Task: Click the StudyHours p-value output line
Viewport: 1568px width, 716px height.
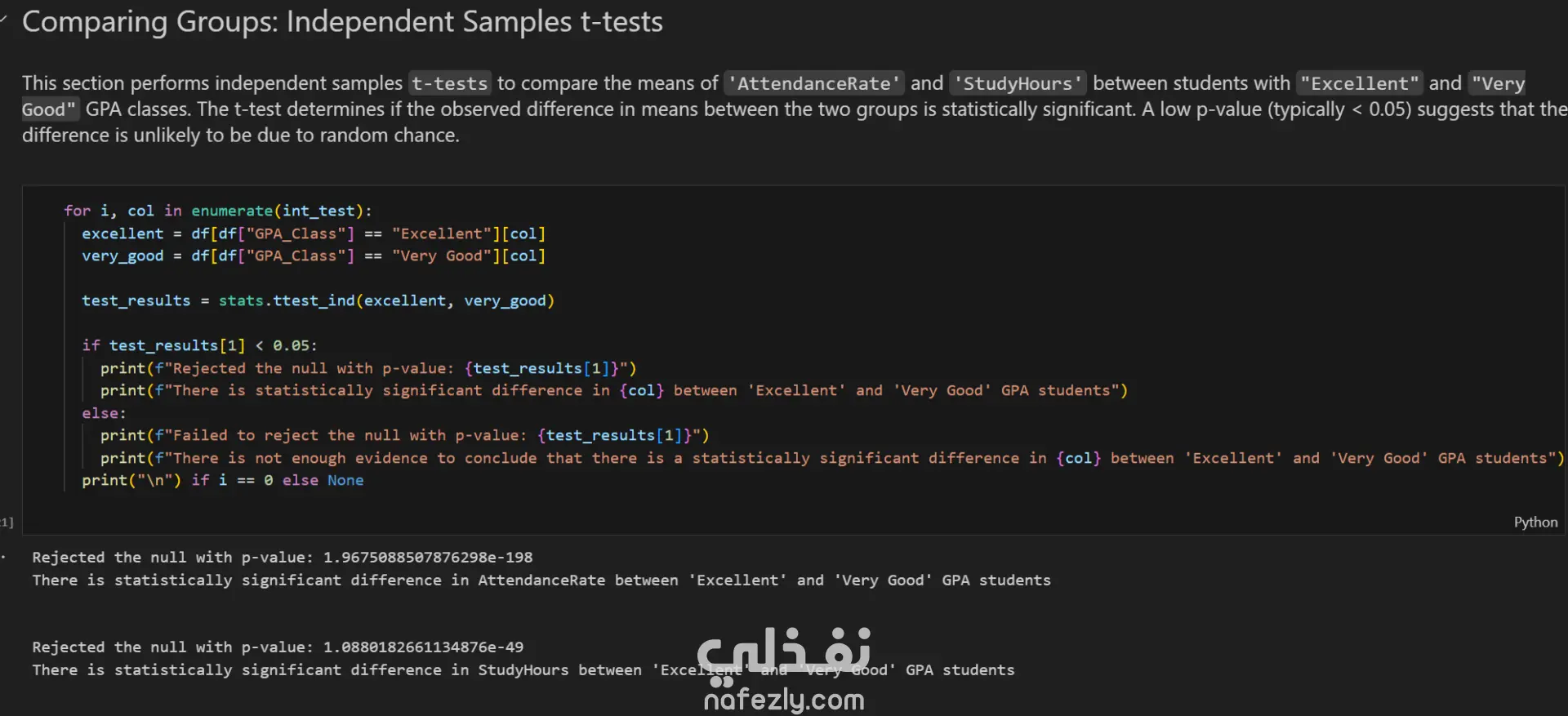Action: tap(278, 647)
